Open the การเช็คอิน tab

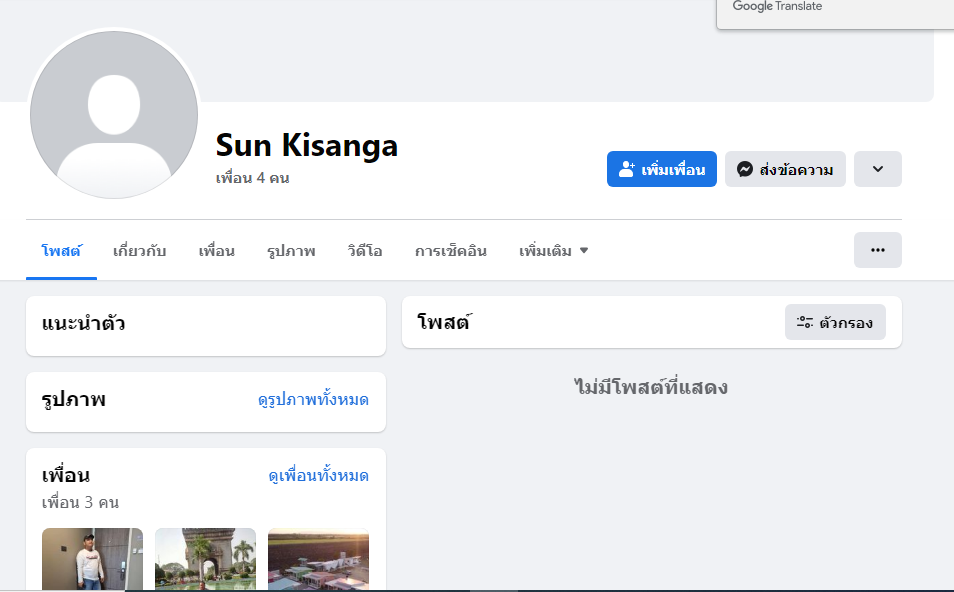coord(451,251)
